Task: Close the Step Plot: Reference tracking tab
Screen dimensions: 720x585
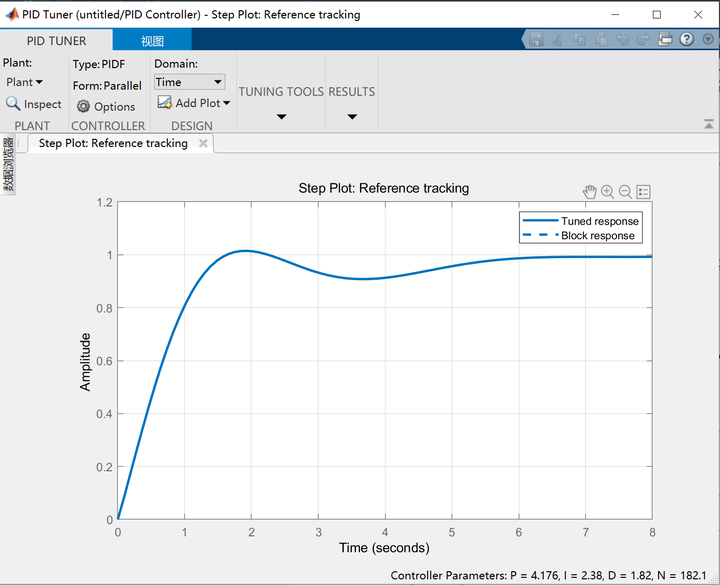Action: click(x=203, y=143)
